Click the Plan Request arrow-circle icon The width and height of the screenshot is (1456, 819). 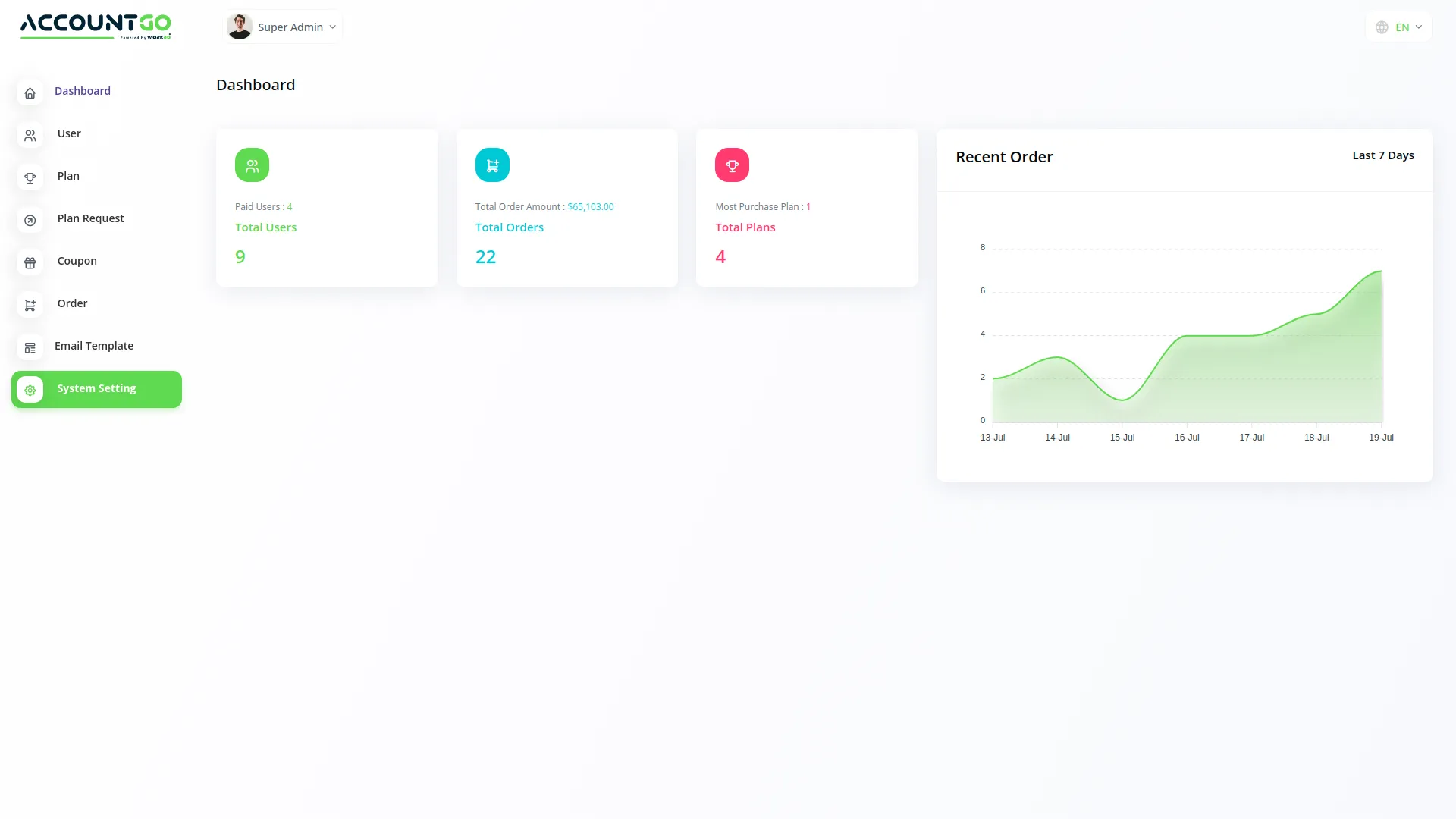[x=30, y=221]
